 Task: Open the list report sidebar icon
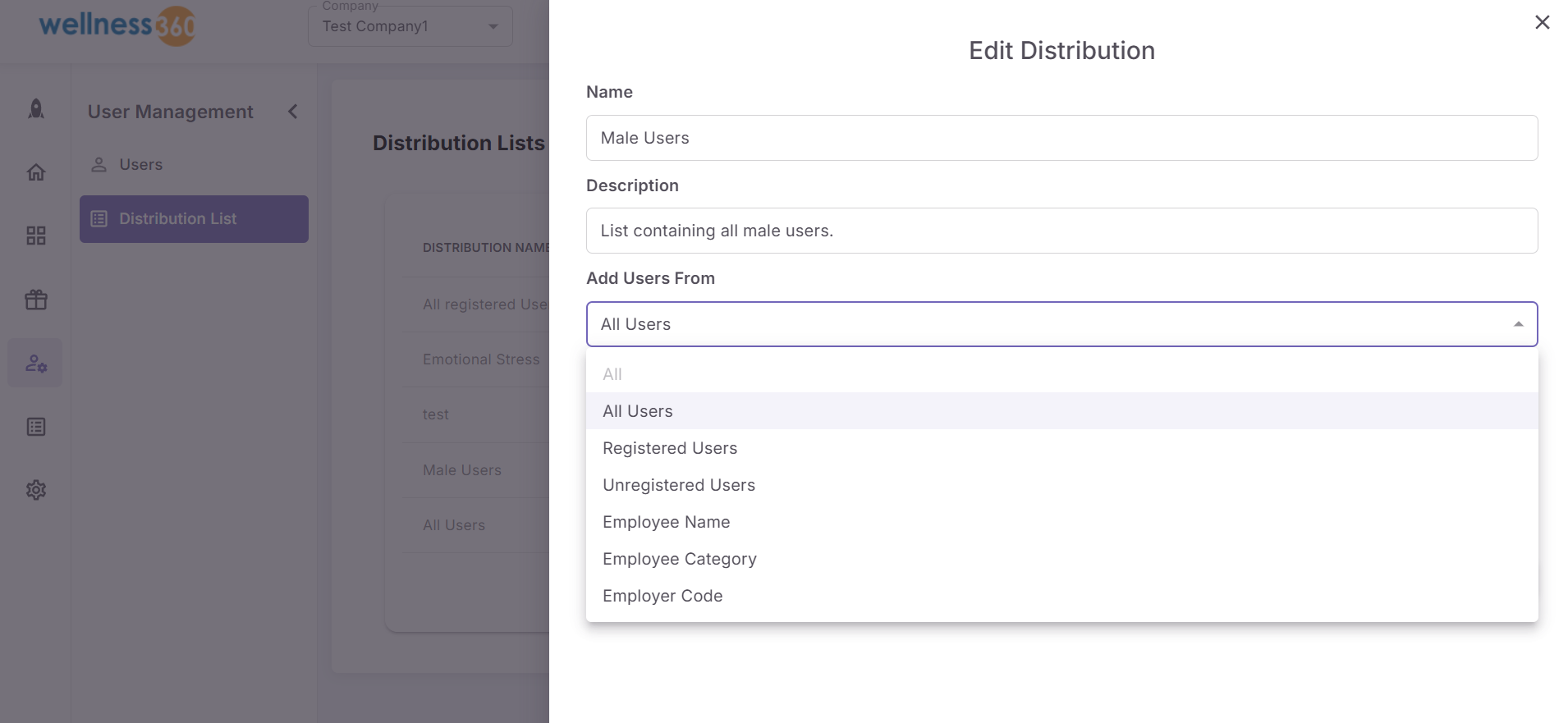click(x=36, y=427)
